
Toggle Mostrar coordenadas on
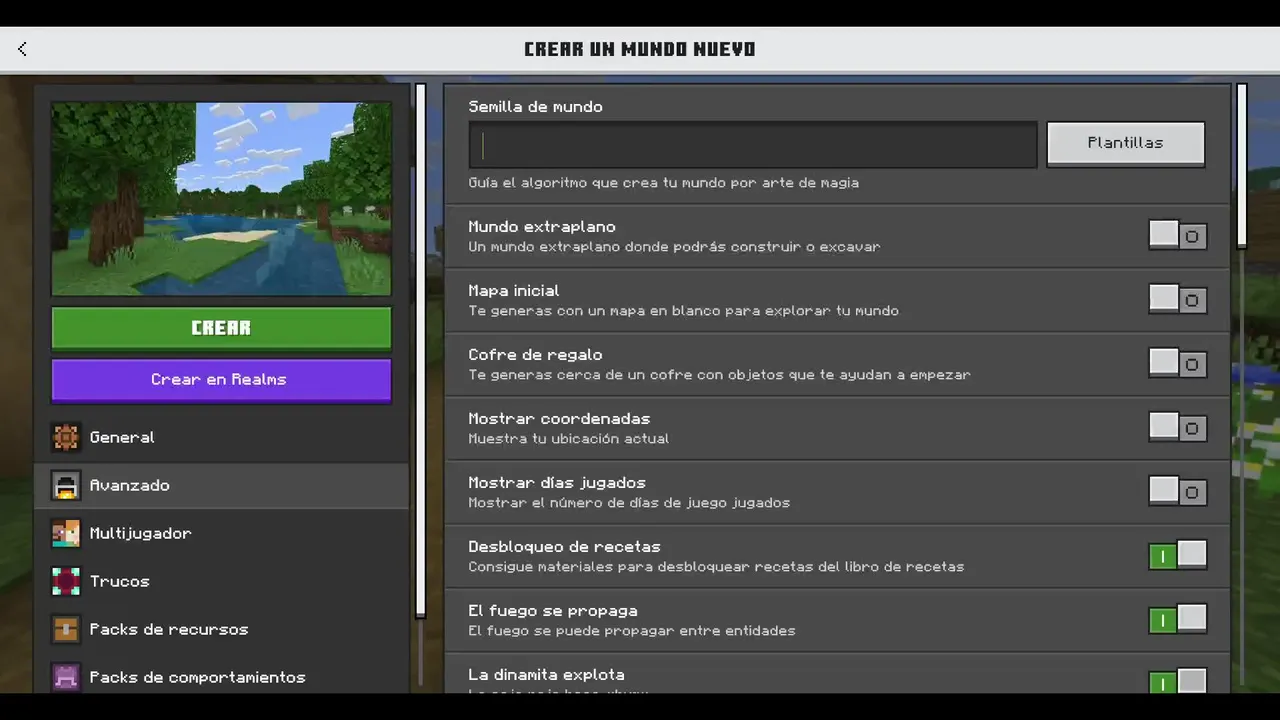coord(1177,428)
